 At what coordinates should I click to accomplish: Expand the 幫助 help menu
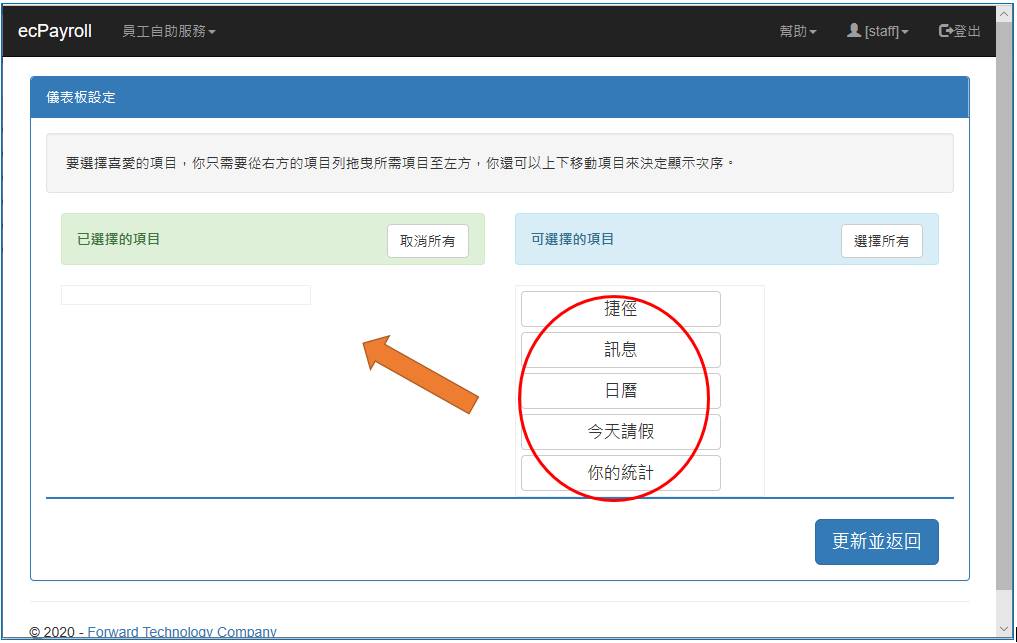[797, 31]
